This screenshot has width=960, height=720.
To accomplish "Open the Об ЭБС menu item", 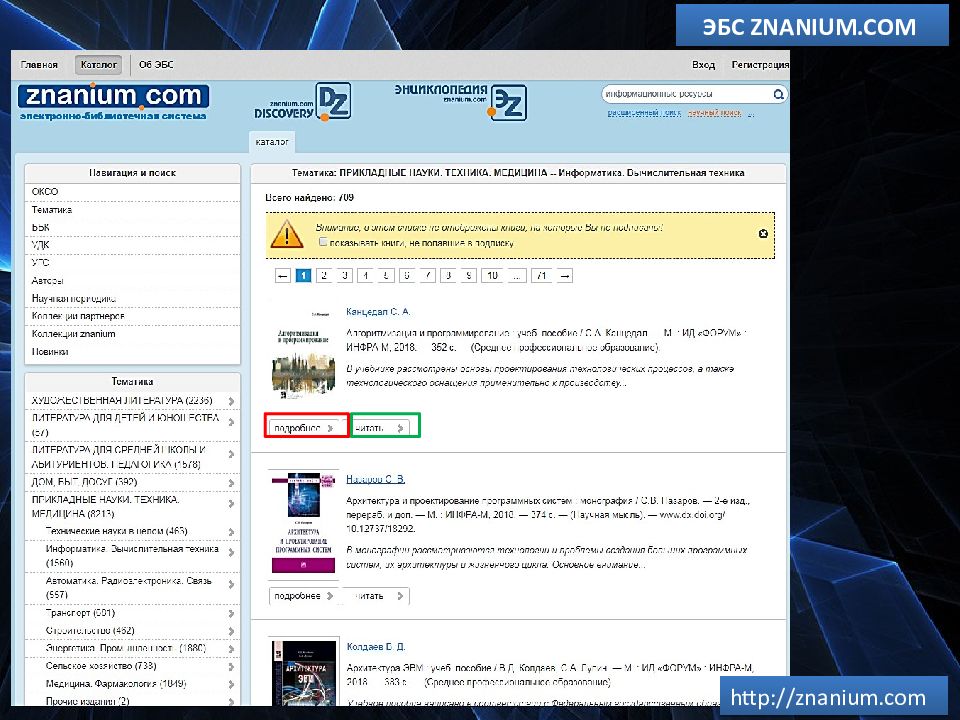I will pos(156,65).
